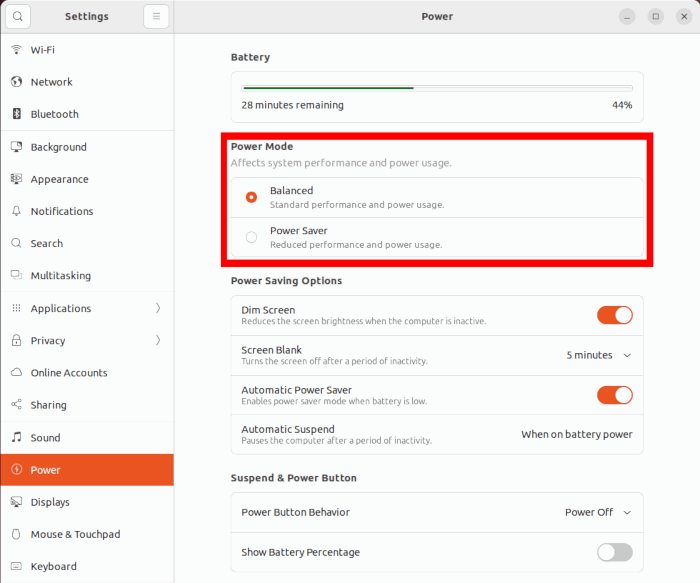
Task: Switch to Bluetooth settings
Action: point(87,114)
